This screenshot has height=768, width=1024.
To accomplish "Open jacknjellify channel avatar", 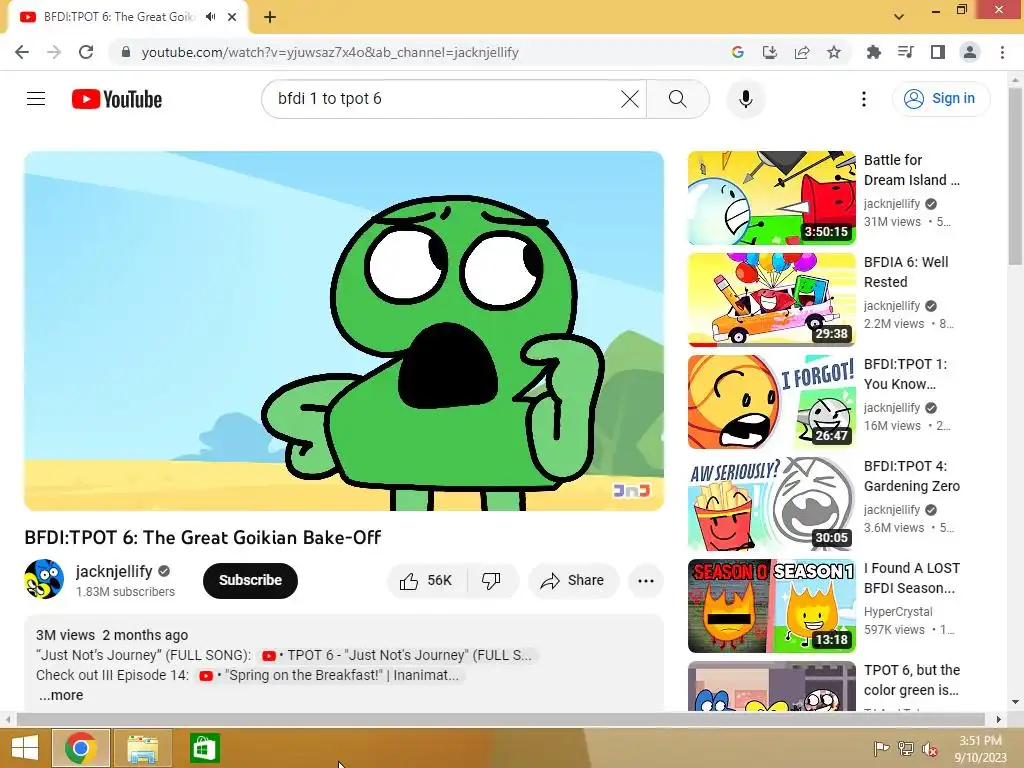I will click(44, 579).
